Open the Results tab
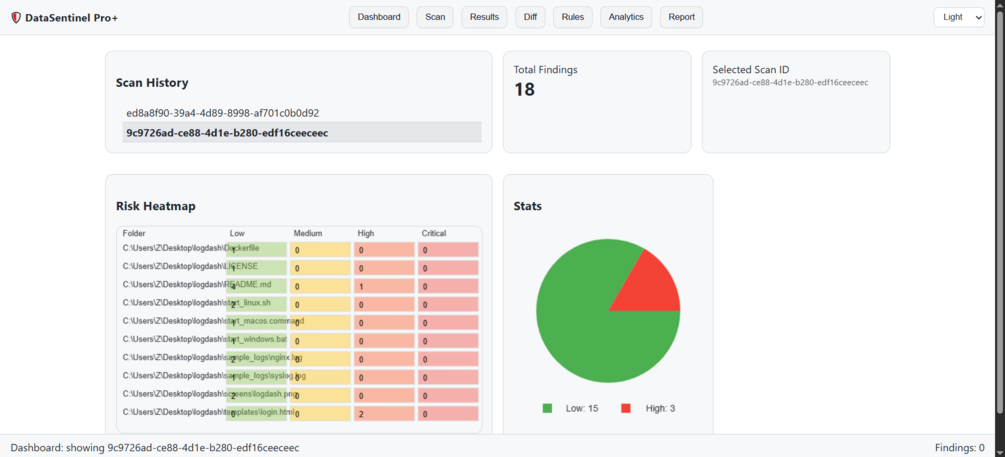1005x457 pixels. click(485, 17)
